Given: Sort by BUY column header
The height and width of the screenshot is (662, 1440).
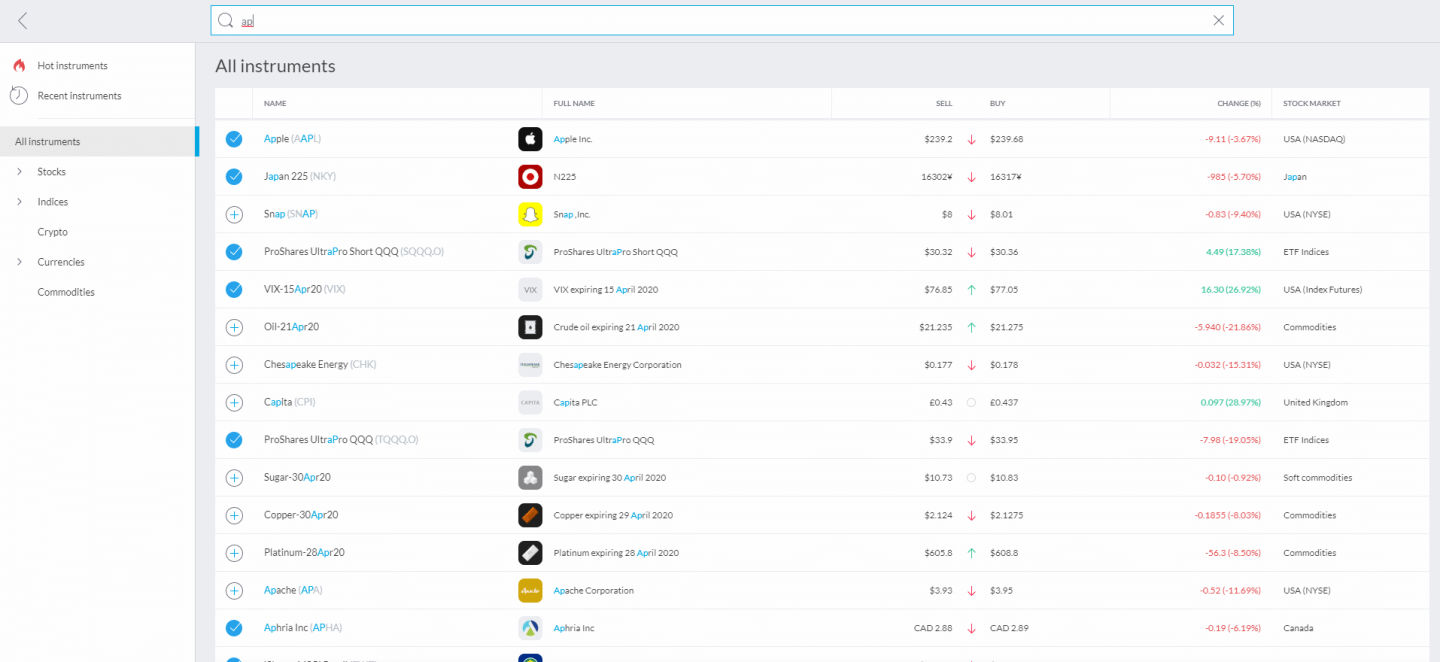Looking at the screenshot, I should coord(998,103).
